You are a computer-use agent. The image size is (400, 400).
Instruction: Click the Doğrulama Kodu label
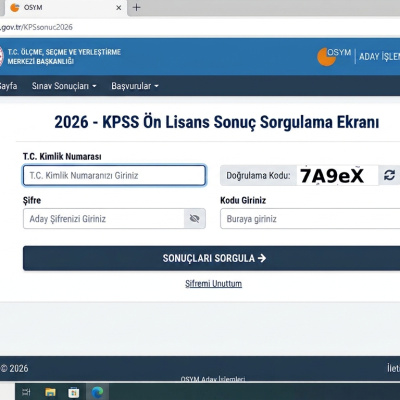coord(258,176)
